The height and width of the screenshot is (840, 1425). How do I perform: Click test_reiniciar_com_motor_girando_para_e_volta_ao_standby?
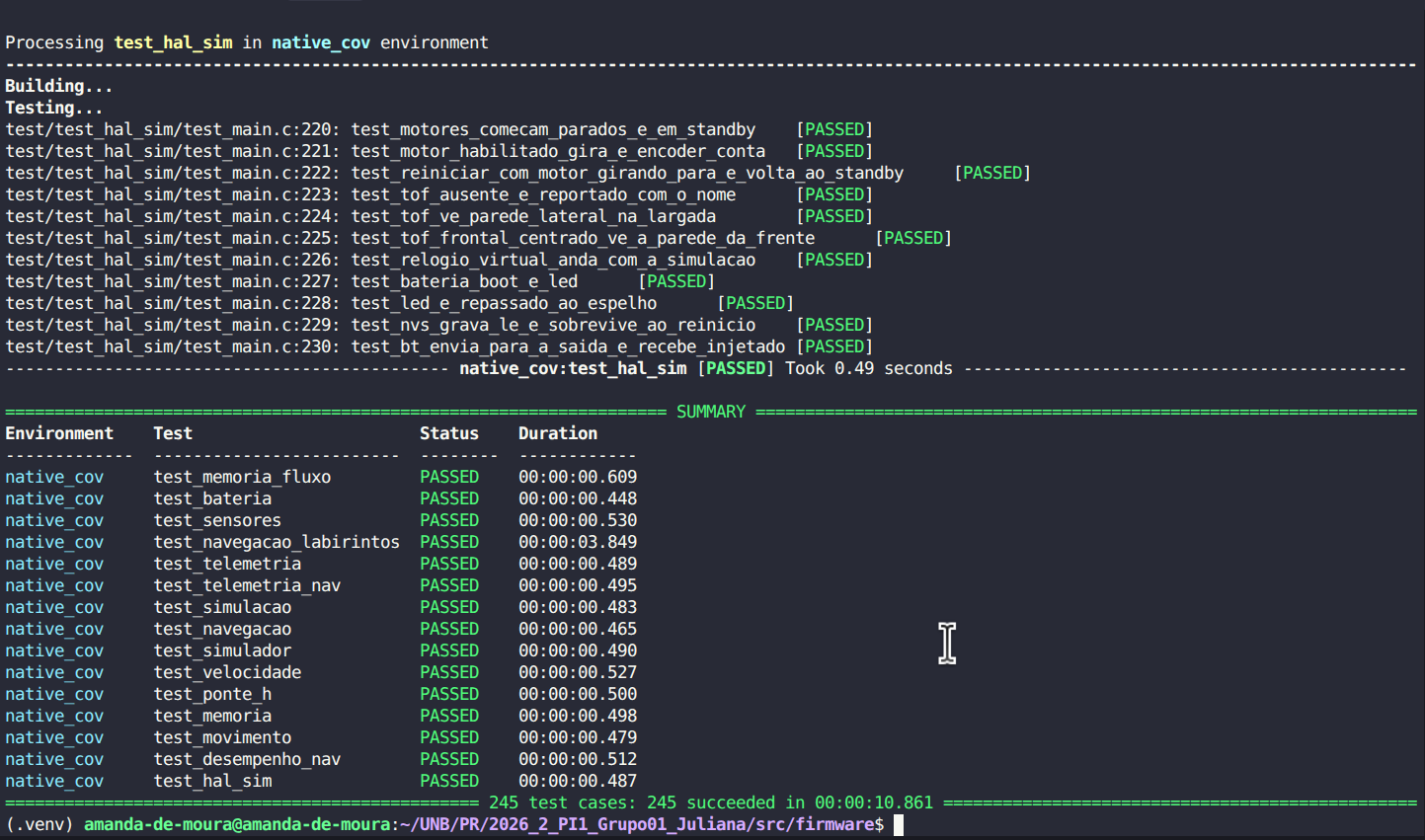tap(627, 173)
